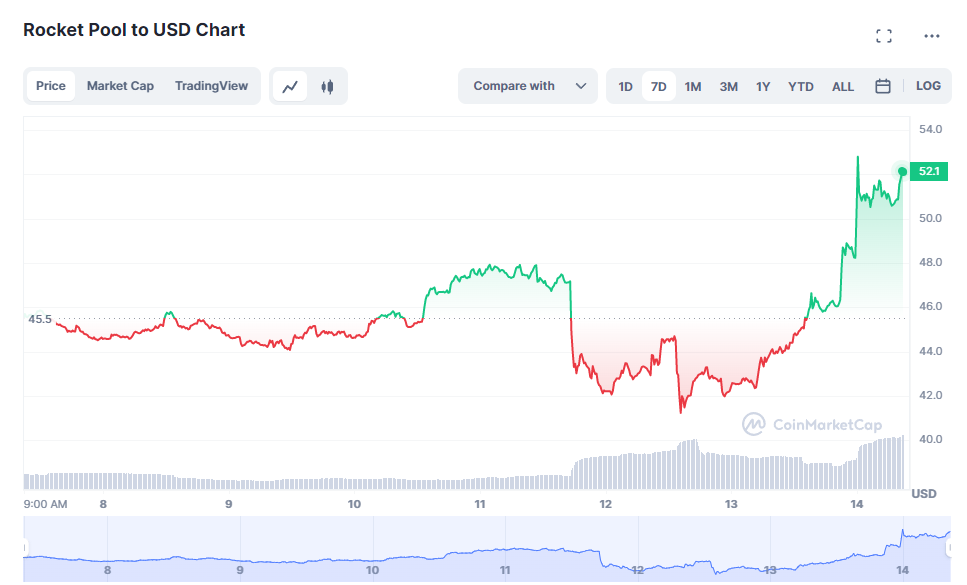Switch to the Market Cap tab
The height and width of the screenshot is (585, 967).
(120, 86)
